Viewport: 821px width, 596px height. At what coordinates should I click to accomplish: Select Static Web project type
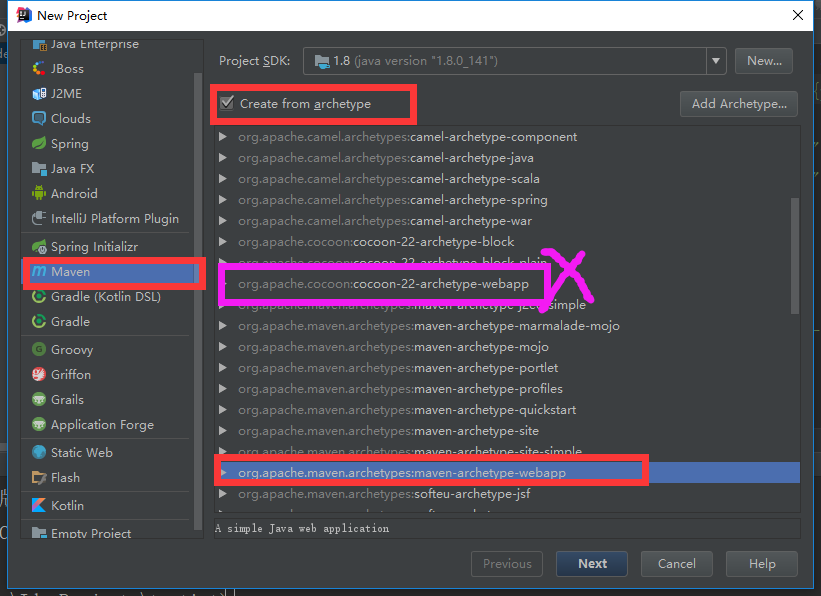[107, 452]
